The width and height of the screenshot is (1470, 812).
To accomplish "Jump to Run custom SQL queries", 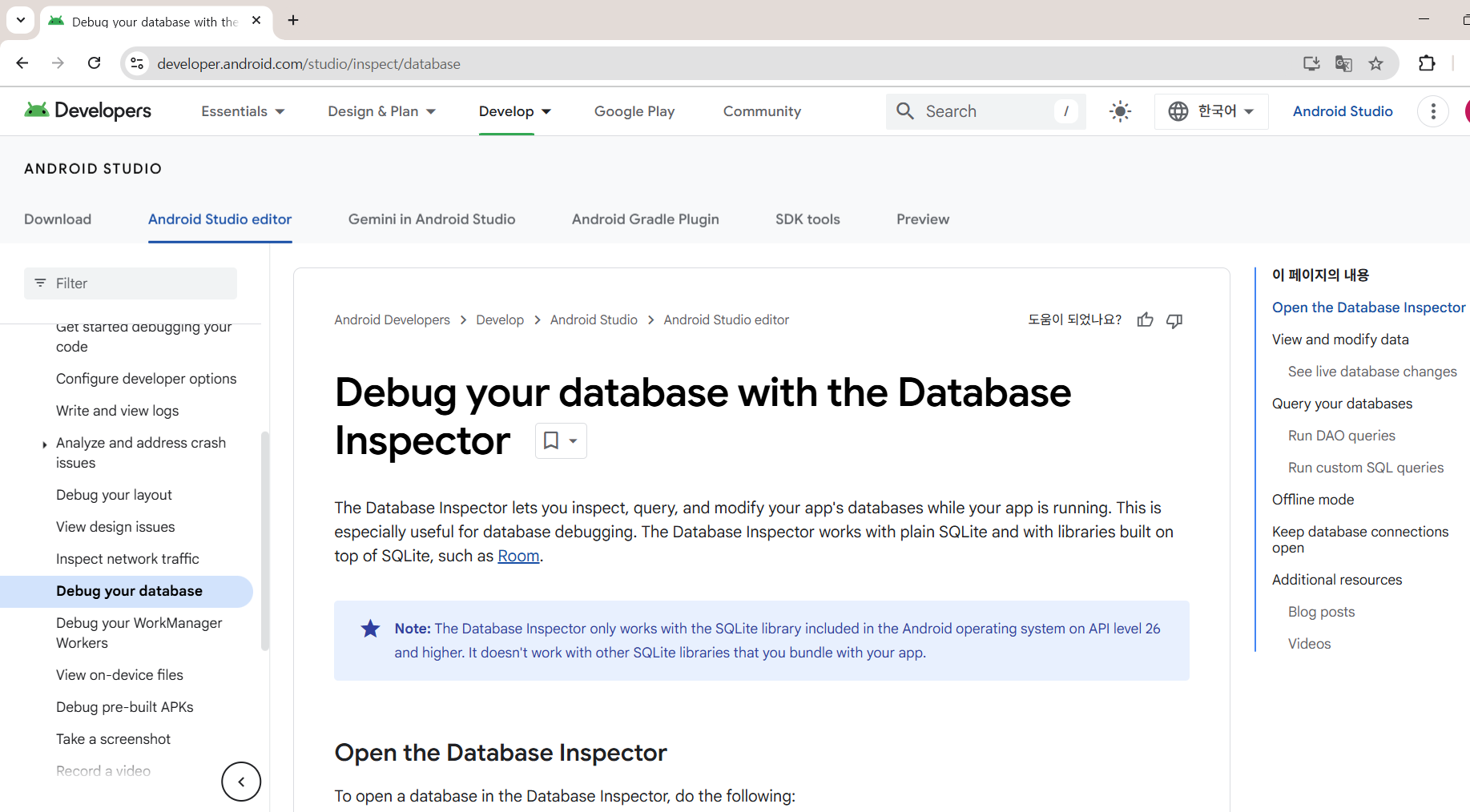I will coord(1366,468).
